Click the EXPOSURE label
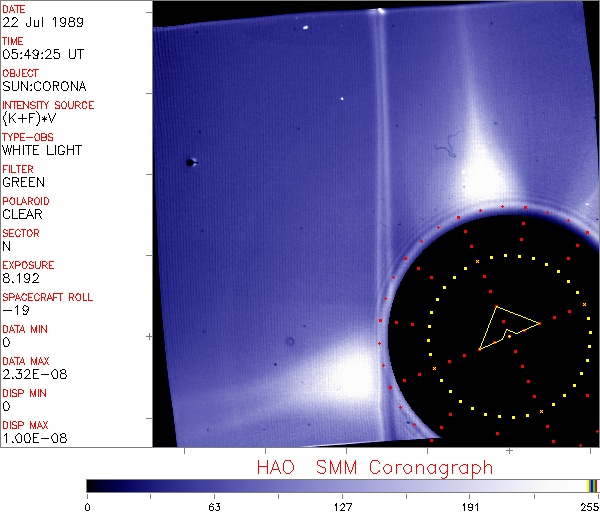 pyautogui.click(x=28, y=265)
